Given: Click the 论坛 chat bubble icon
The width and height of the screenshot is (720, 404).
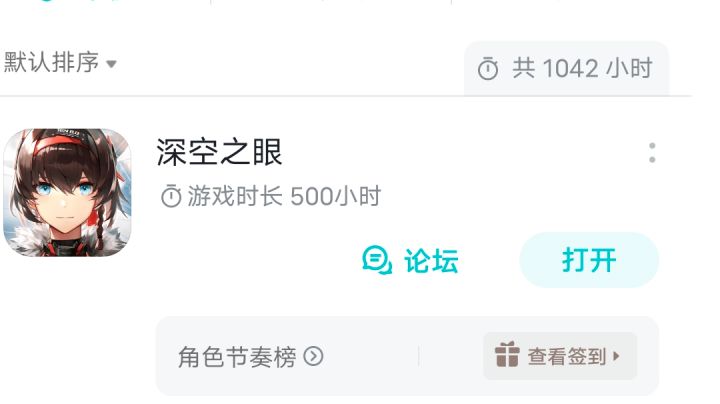Looking at the screenshot, I should tap(377, 260).
